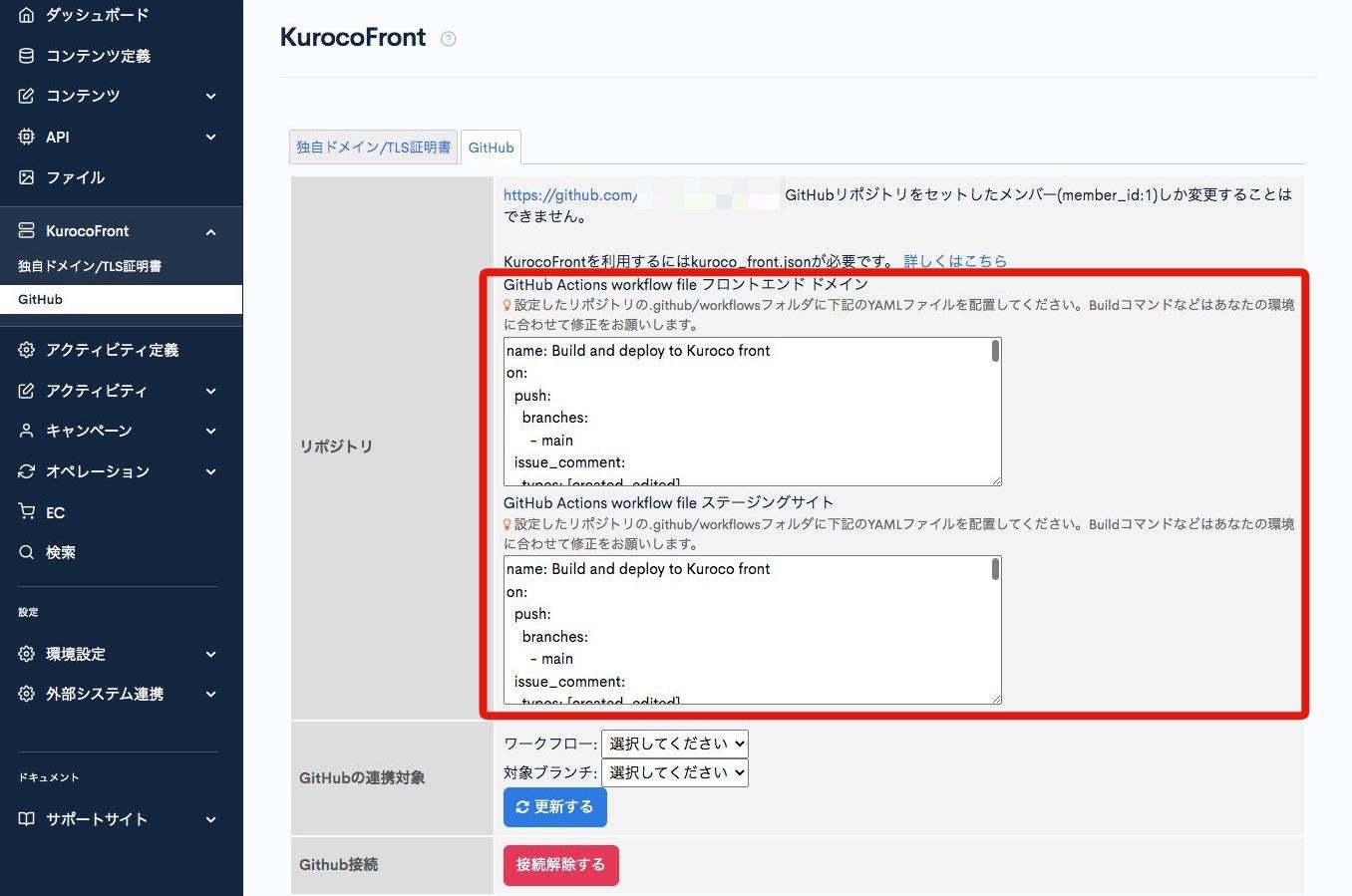Select GitHub sidebar submenu item

pos(121,299)
